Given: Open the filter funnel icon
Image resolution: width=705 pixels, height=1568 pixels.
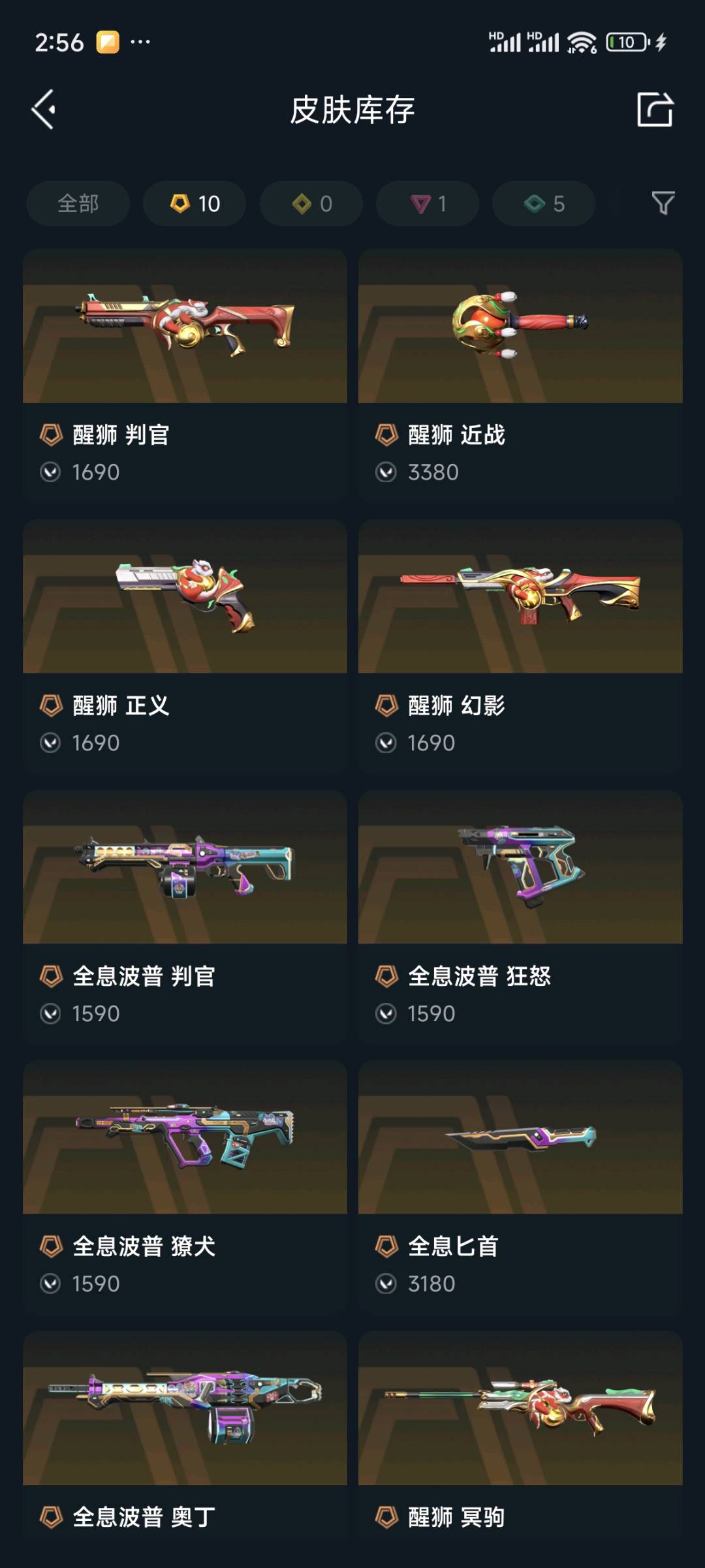Looking at the screenshot, I should tap(663, 204).
